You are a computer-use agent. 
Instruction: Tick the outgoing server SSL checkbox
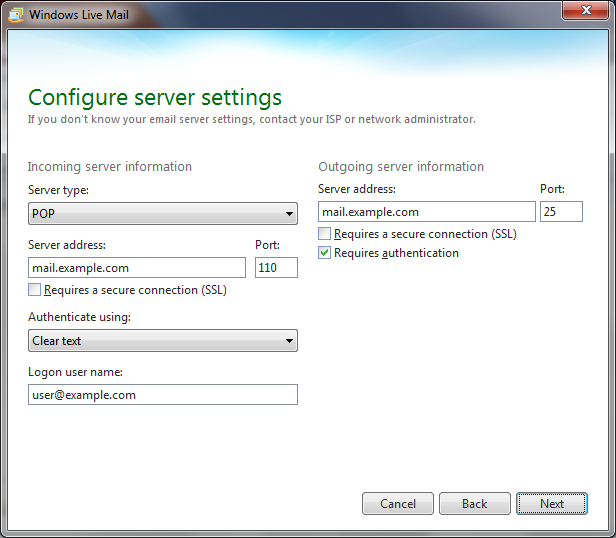(324, 234)
